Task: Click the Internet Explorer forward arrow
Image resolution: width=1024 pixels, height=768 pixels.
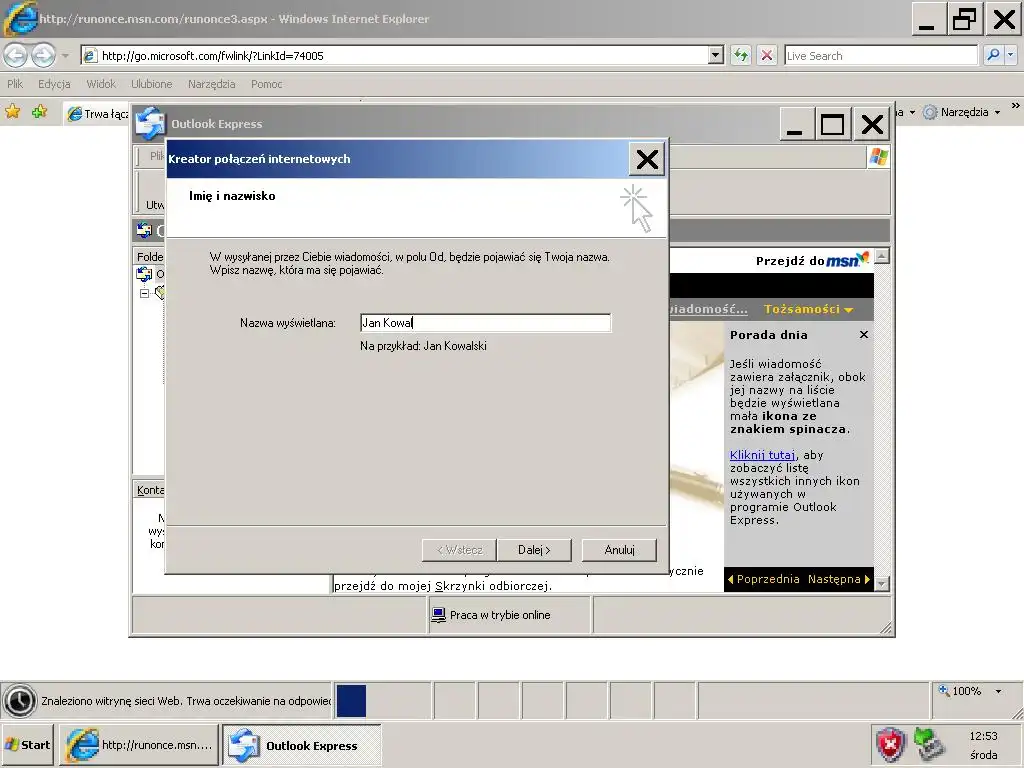Action: tap(43, 56)
